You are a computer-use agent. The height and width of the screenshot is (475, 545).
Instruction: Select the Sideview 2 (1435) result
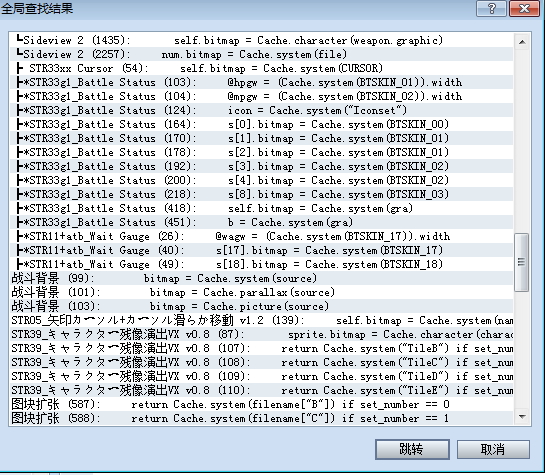tap(261, 40)
